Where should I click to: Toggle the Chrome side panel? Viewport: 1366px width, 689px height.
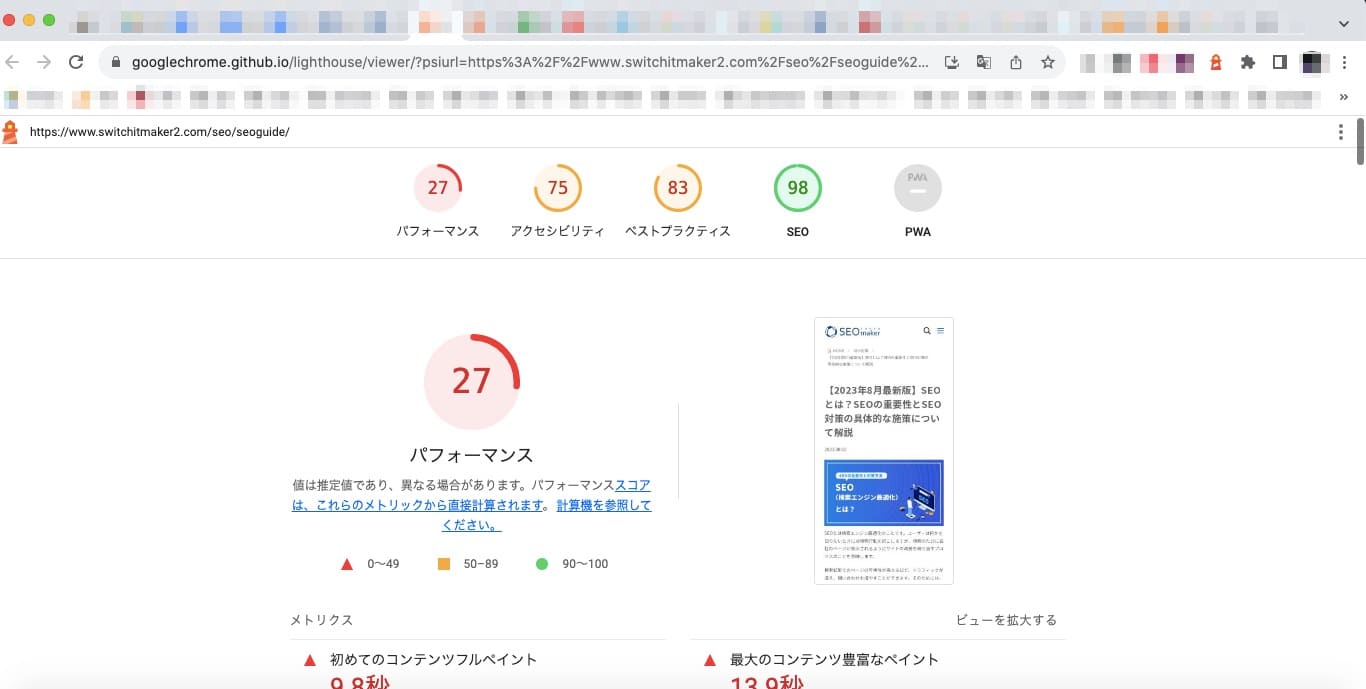(1279, 62)
